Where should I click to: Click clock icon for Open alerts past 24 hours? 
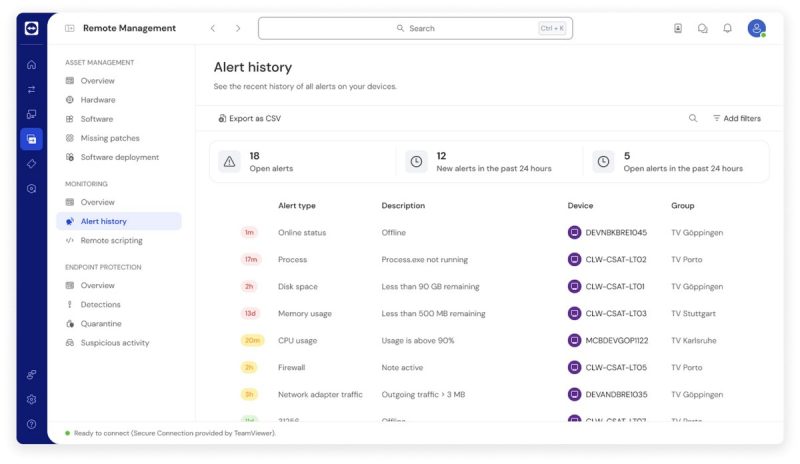click(603, 162)
